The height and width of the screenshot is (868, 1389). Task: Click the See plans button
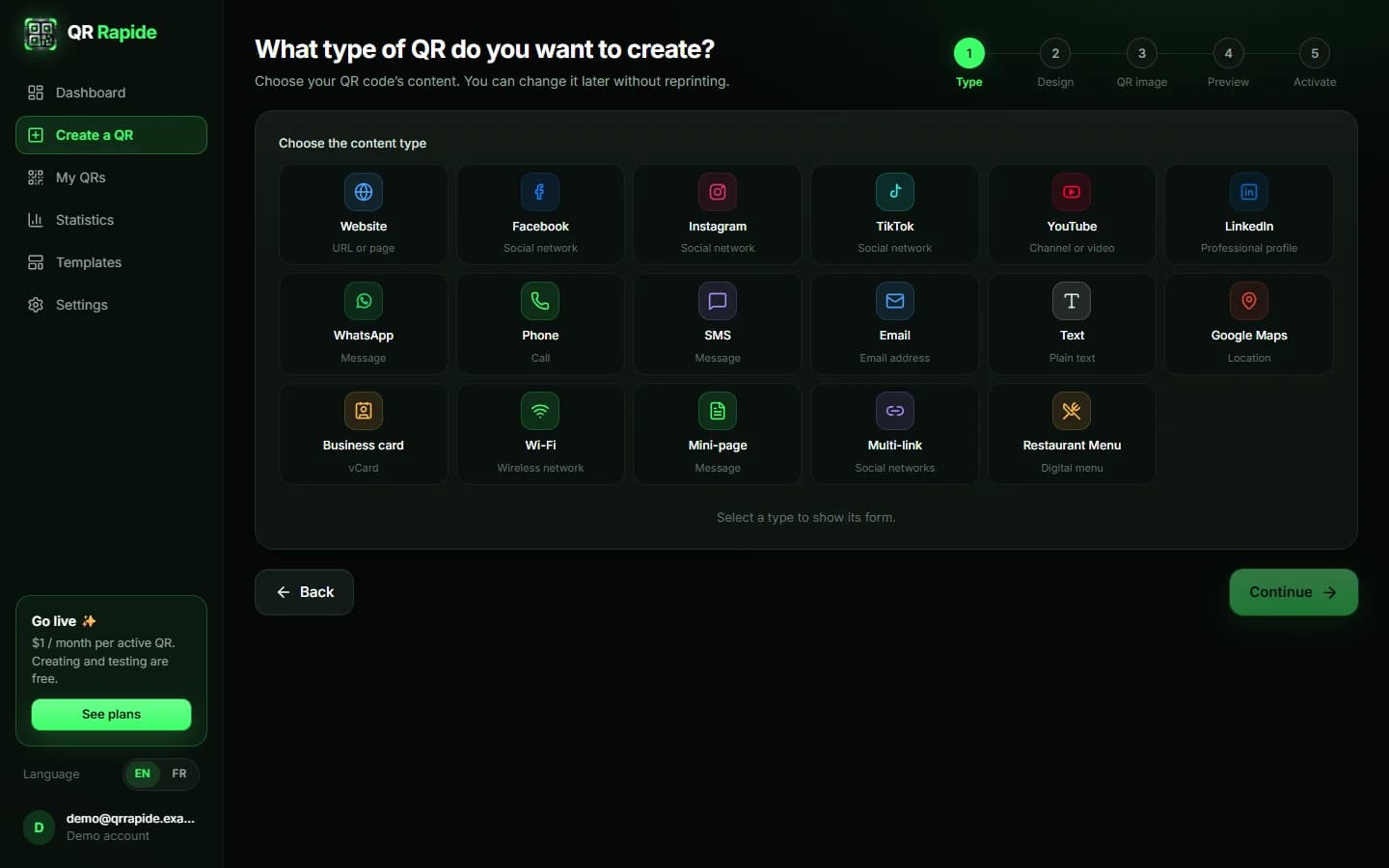111,715
